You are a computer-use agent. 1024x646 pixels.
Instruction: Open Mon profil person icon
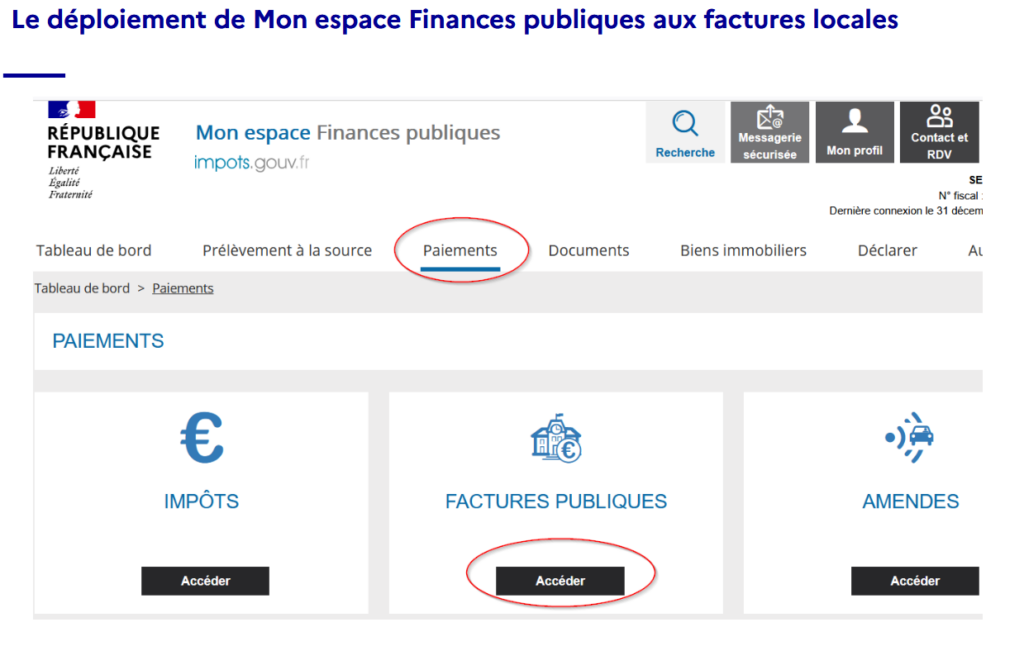pyautogui.click(x=854, y=121)
